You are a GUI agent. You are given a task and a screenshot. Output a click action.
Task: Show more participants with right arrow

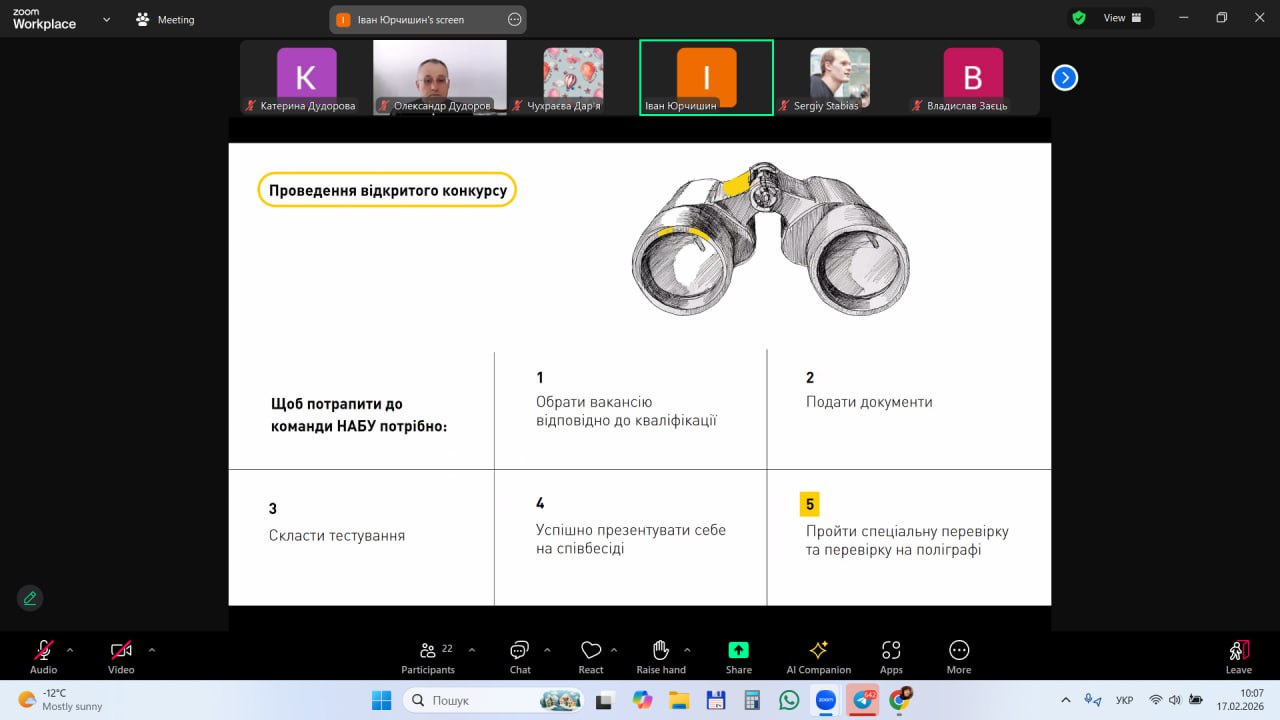(x=1065, y=78)
